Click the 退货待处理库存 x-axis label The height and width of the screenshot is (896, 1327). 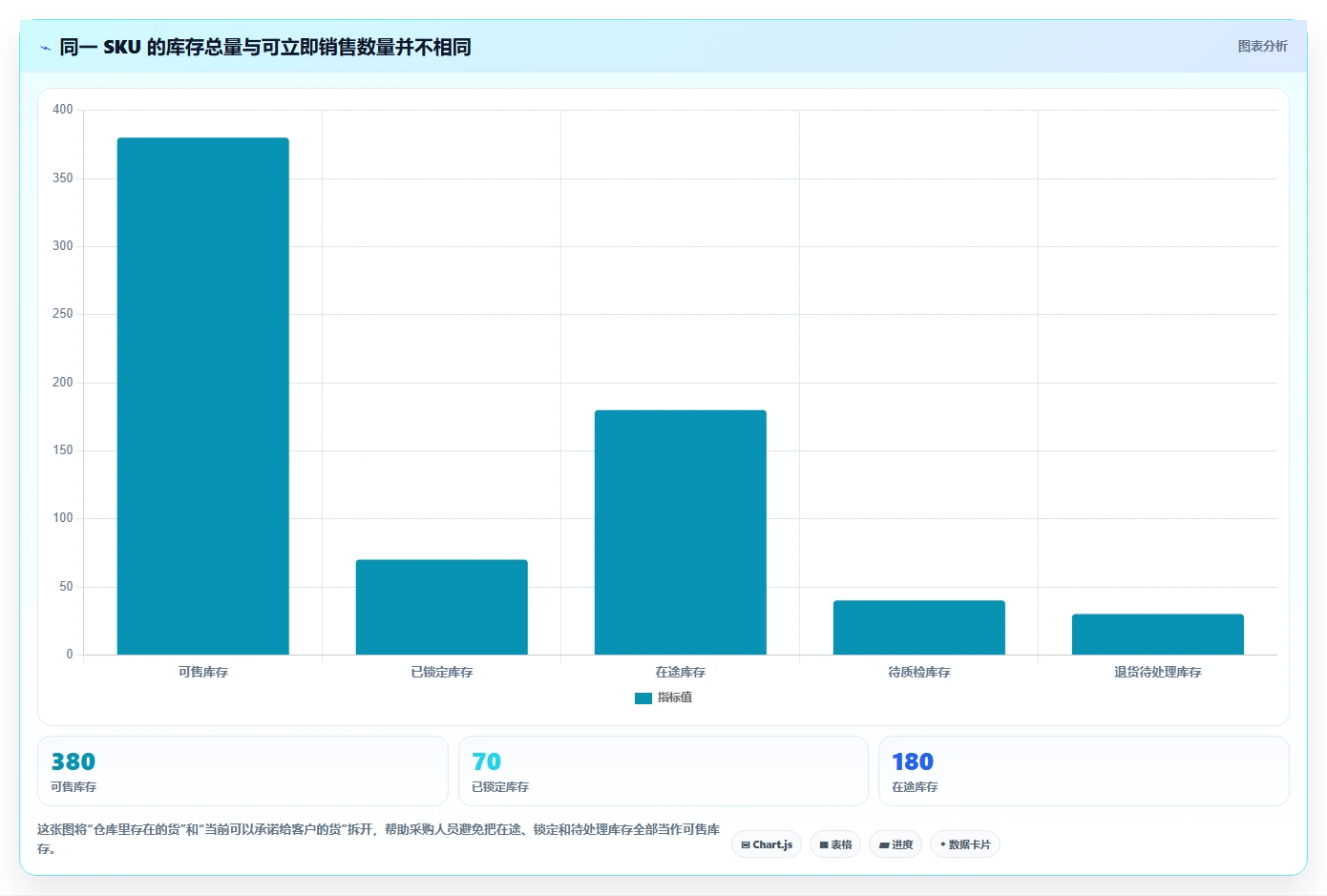1158,672
